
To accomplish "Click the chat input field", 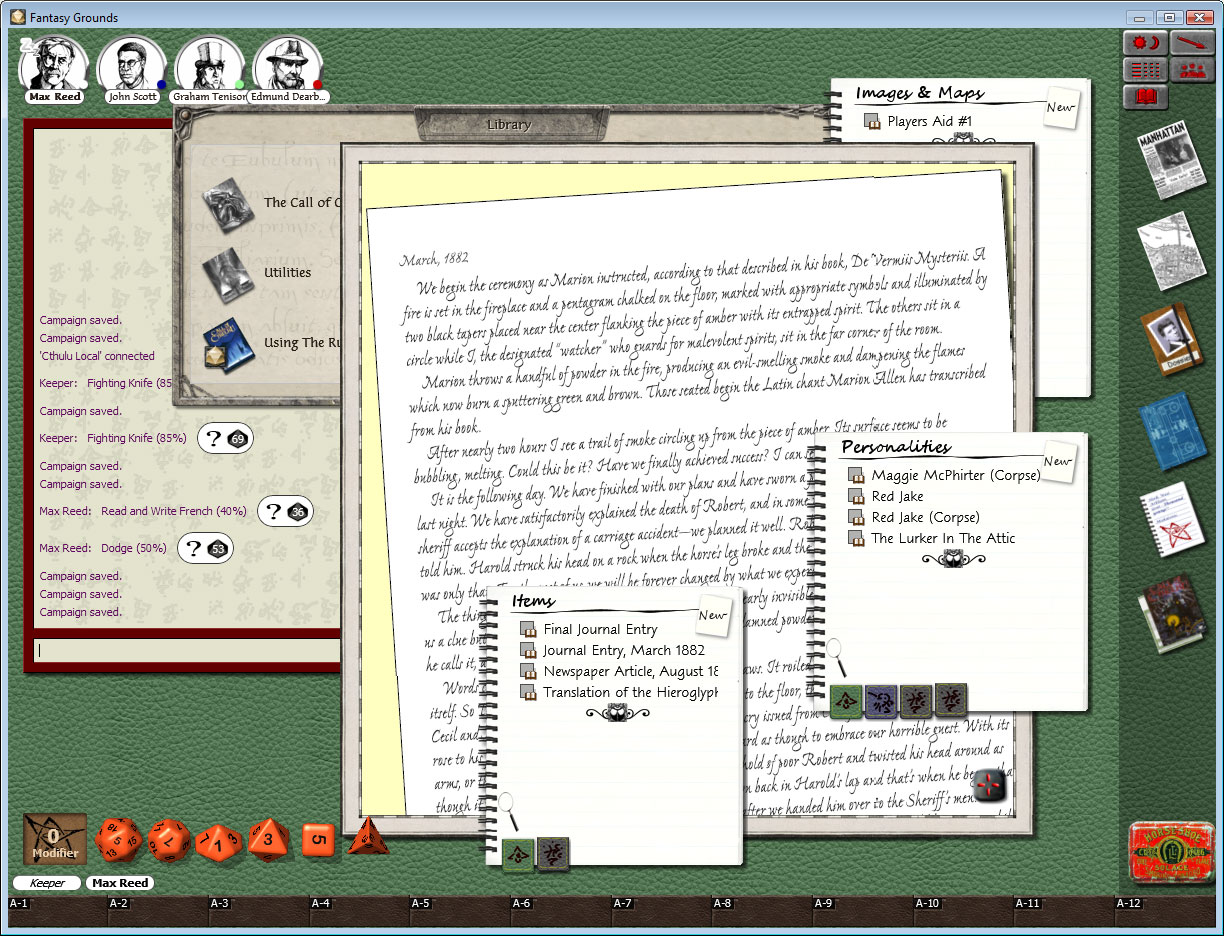I will pos(180,650).
